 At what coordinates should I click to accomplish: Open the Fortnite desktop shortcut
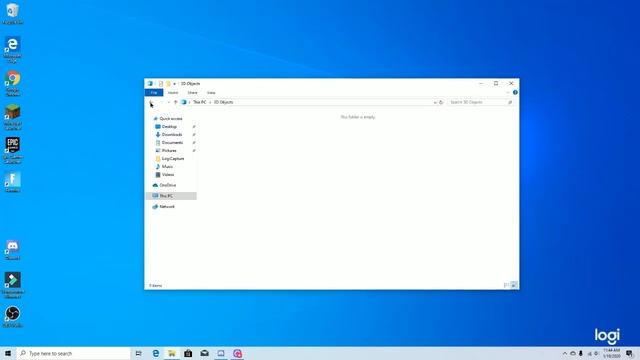(12, 182)
